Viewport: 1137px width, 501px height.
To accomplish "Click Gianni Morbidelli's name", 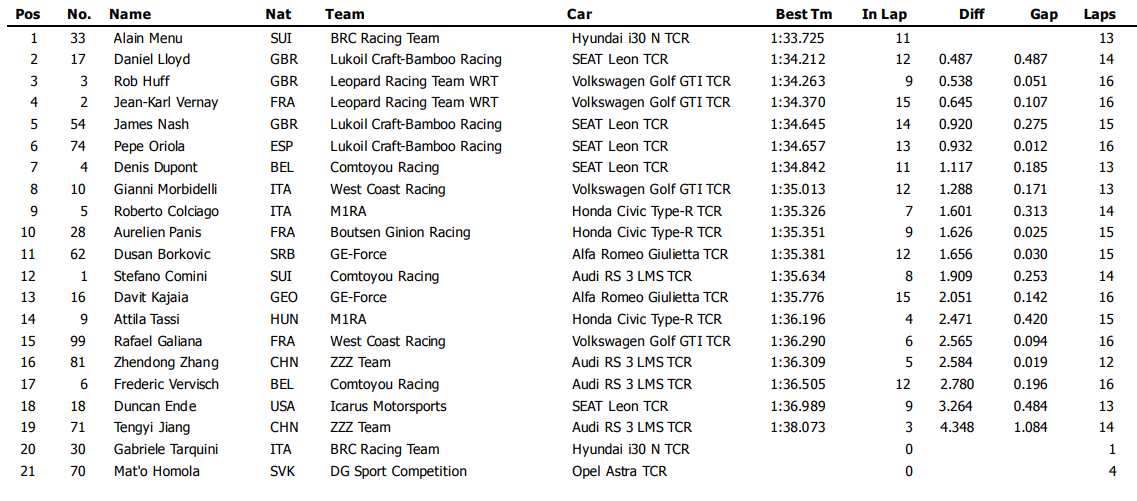I will 165,190.
